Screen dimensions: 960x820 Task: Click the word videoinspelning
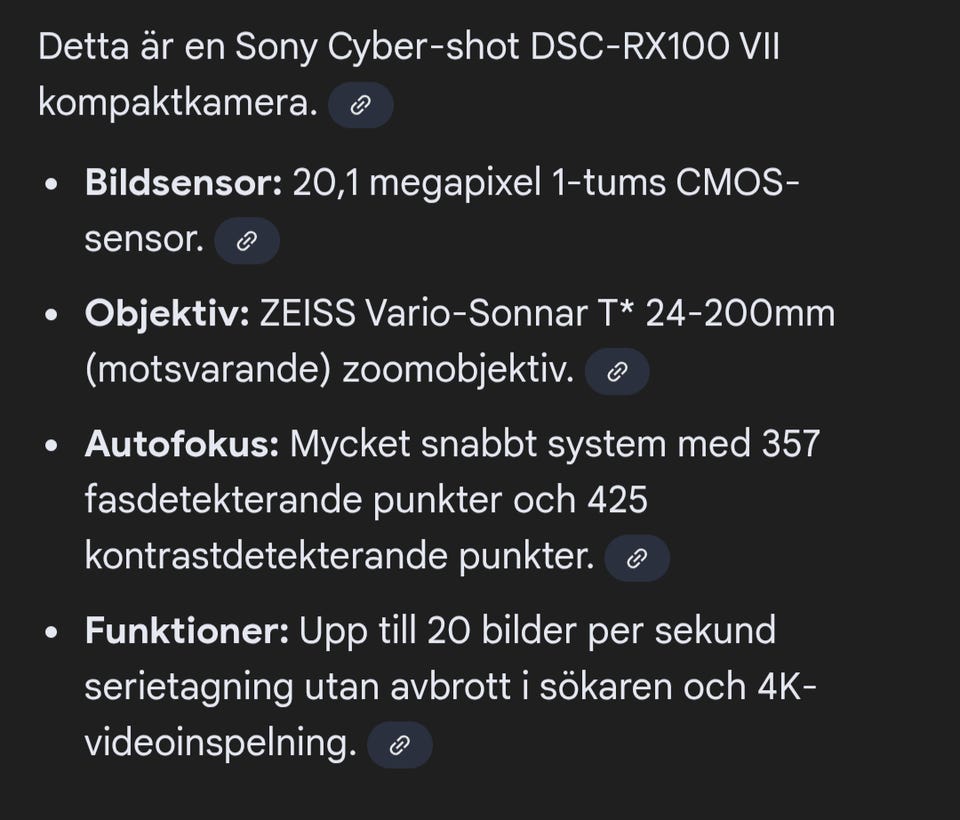tap(220, 743)
